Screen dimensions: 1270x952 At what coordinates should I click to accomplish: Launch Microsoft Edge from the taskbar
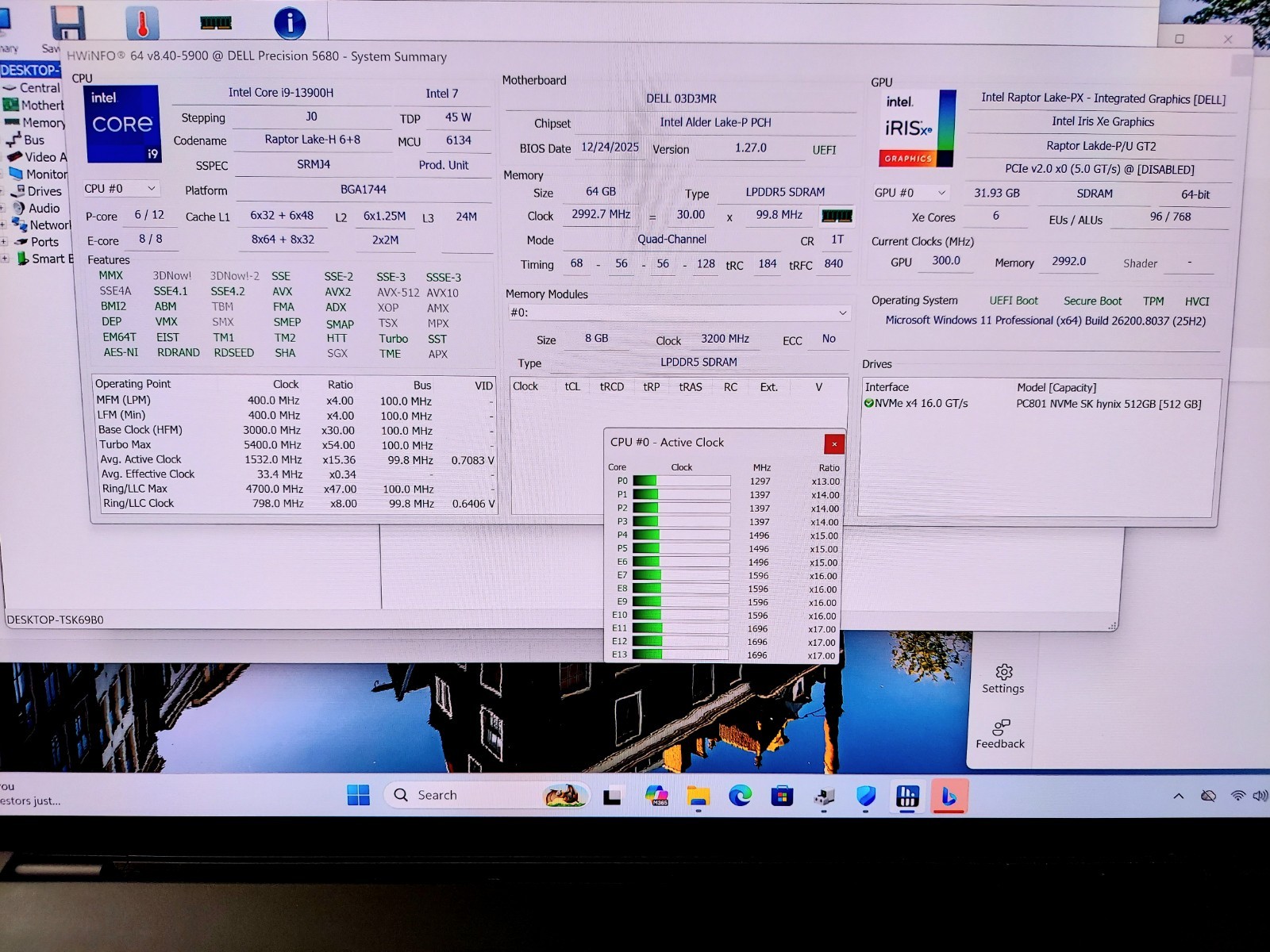[x=740, y=795]
